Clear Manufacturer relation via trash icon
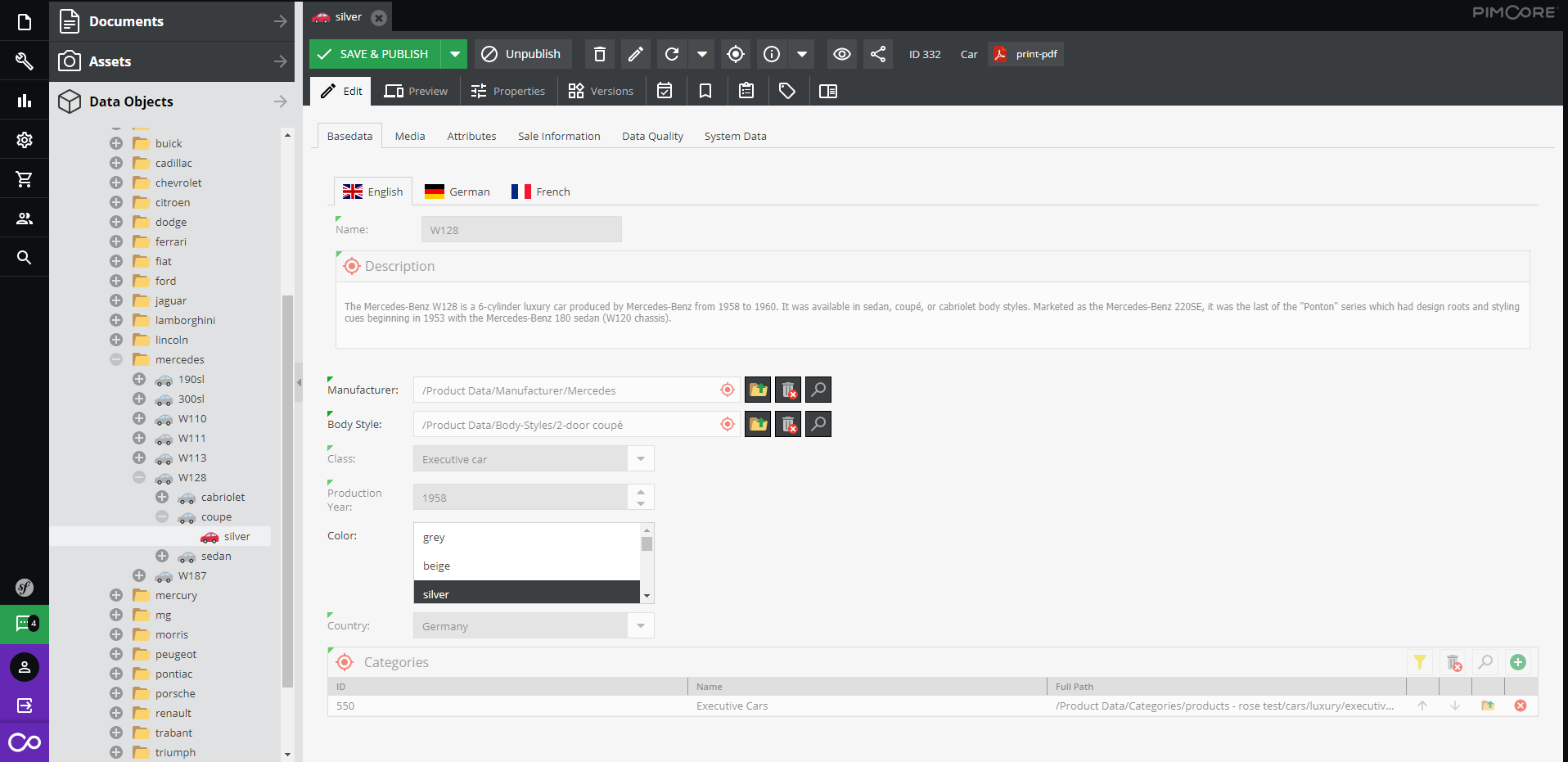The width and height of the screenshot is (1568, 762). (x=788, y=390)
